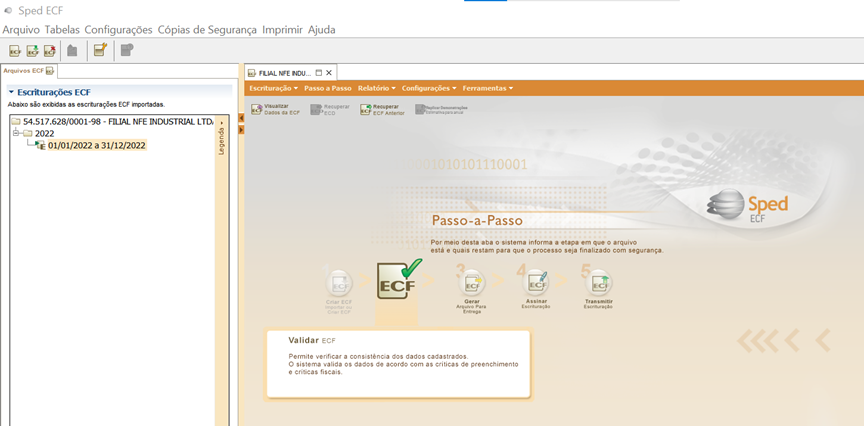The height and width of the screenshot is (426, 864).
Task: Select step 1 Criar ECF icon
Action: pyautogui.click(x=339, y=284)
